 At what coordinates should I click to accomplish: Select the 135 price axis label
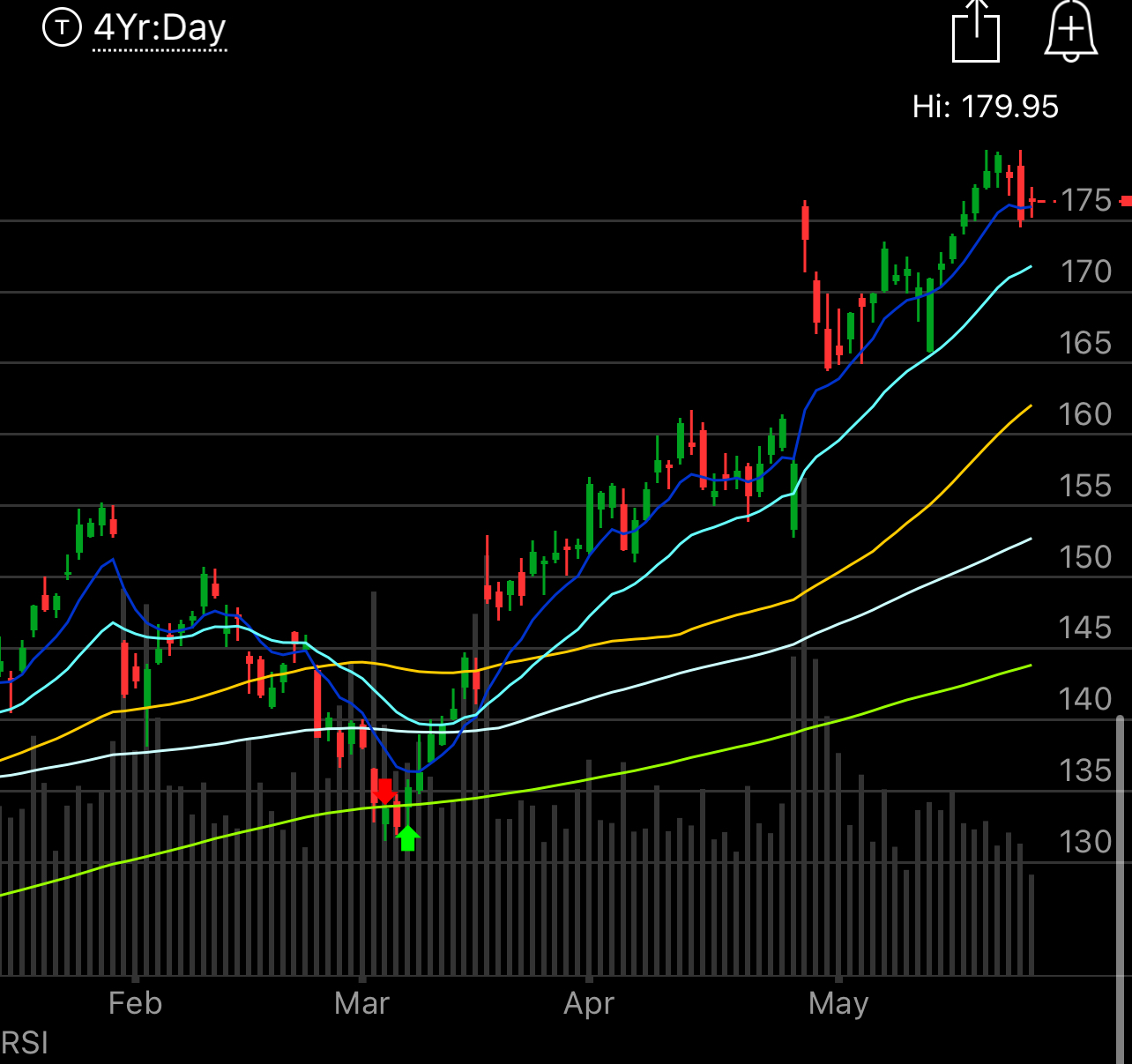pyautogui.click(x=1086, y=770)
